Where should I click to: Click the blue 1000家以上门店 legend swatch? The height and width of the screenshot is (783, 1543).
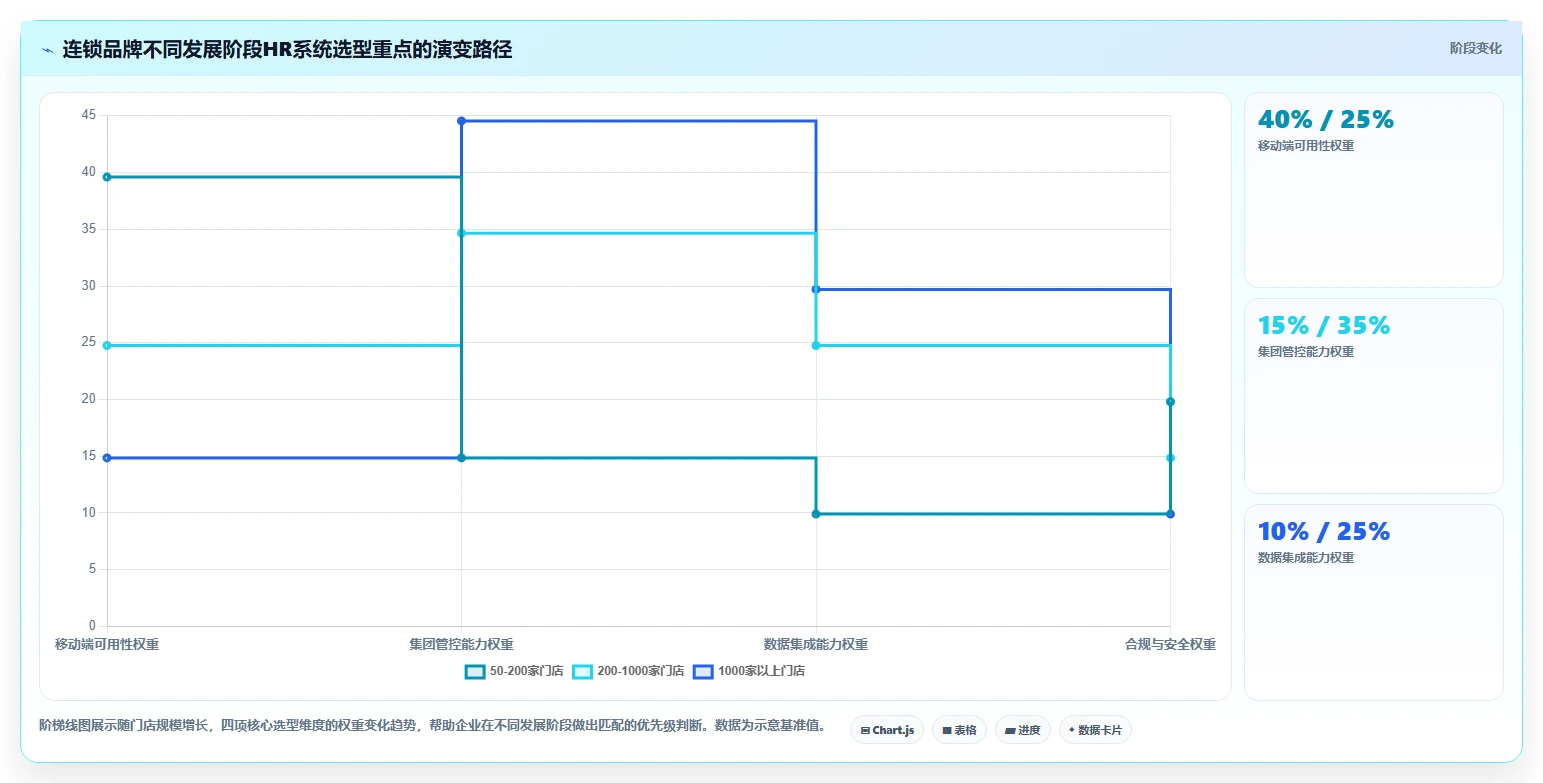click(x=703, y=671)
